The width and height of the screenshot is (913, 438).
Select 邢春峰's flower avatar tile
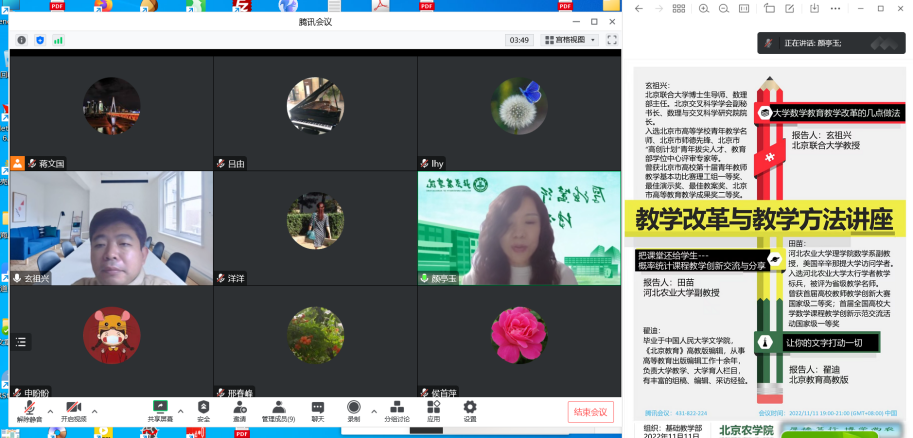(x=315, y=342)
